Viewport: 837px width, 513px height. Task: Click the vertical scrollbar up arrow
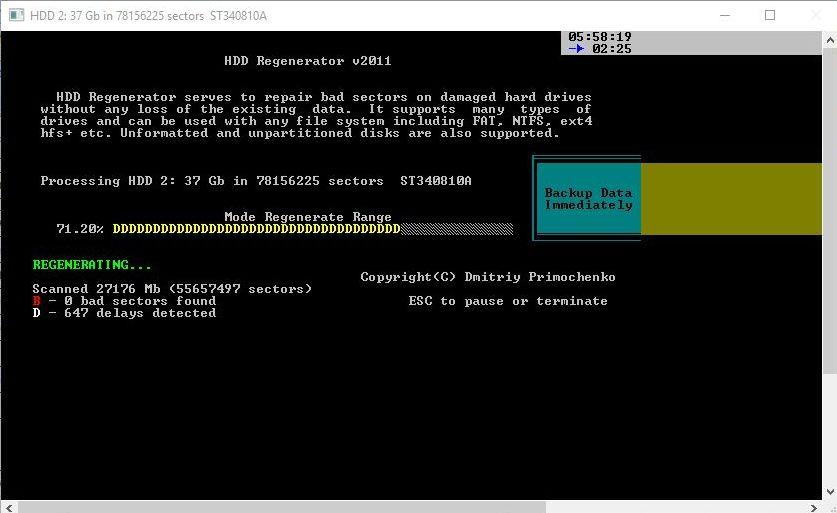click(830, 40)
